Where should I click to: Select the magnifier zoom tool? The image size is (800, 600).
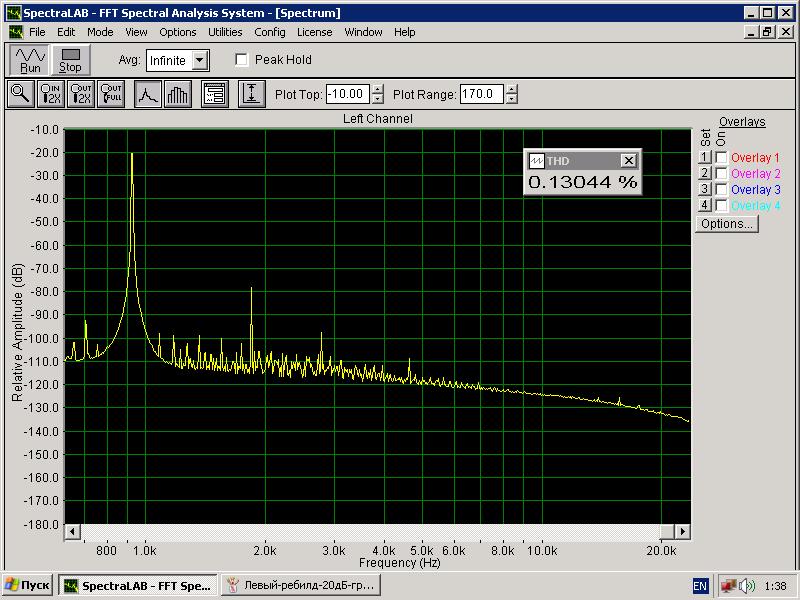click(20, 94)
